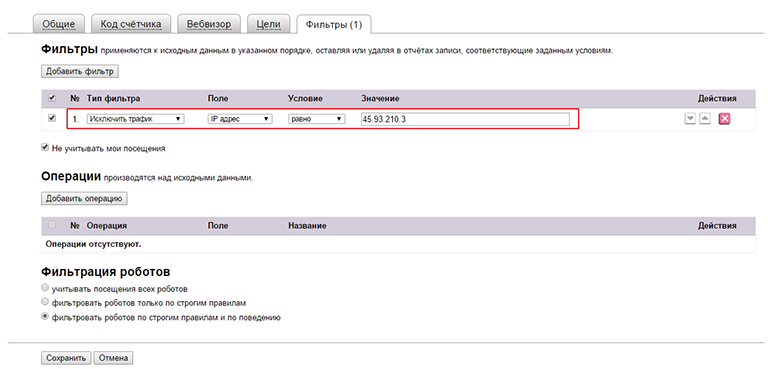Select 'фильтровать роботов только по строгим правилам'

click(45, 302)
